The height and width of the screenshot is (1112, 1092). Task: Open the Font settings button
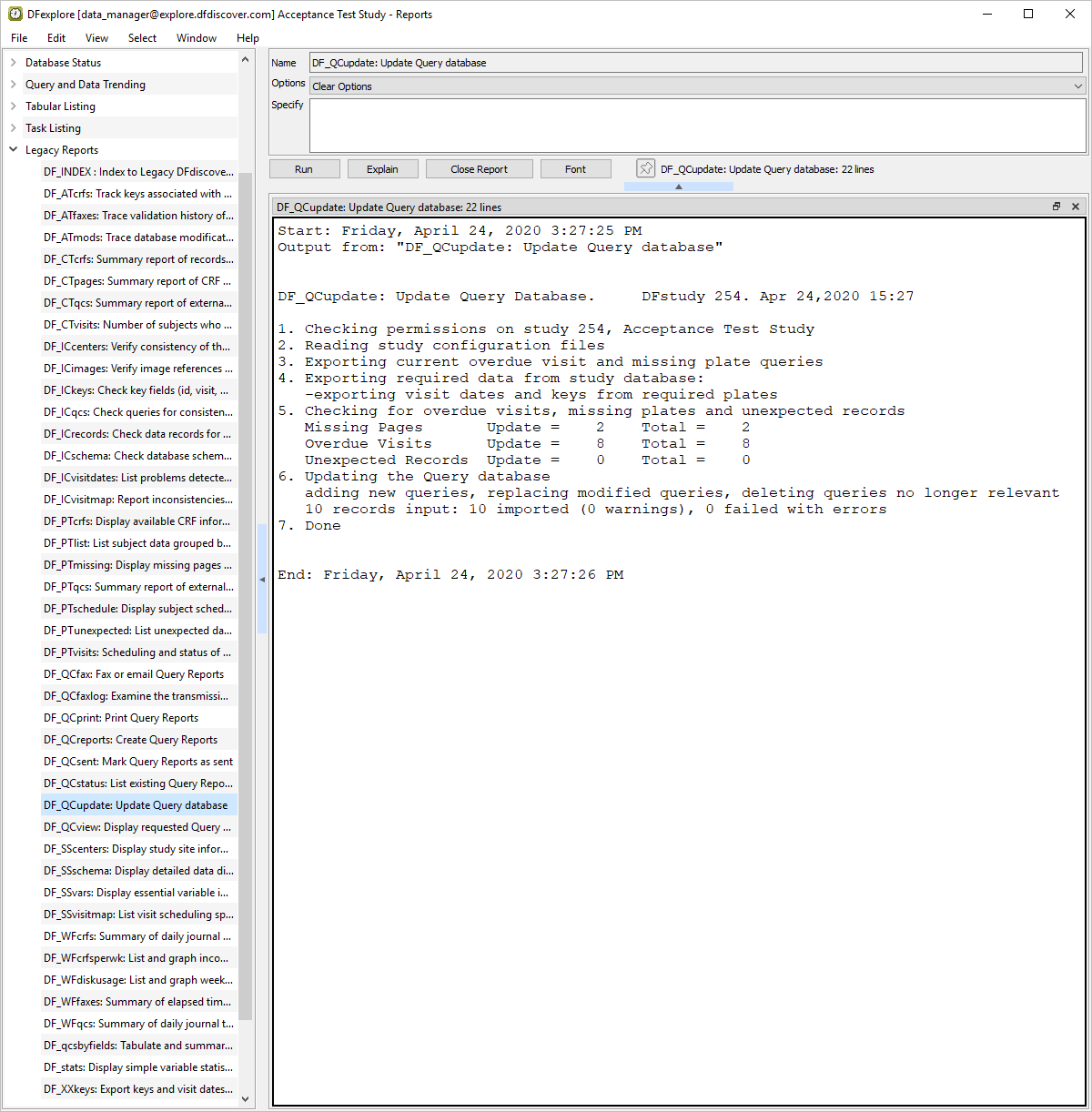[575, 169]
